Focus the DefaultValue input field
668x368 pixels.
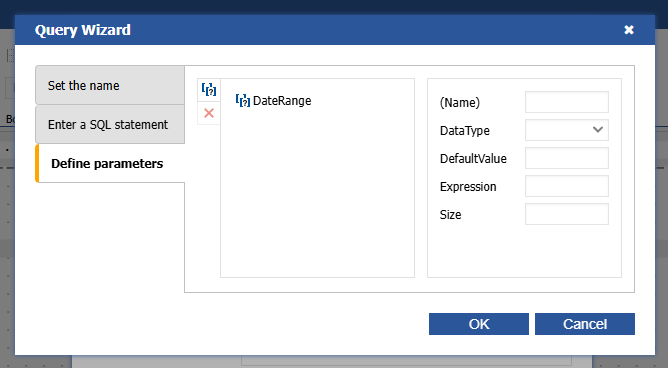[567, 158]
